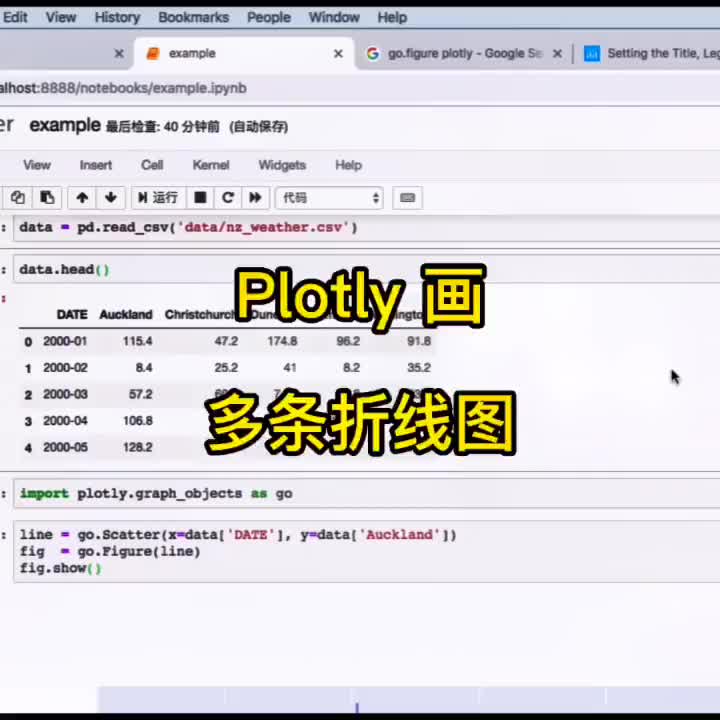This screenshot has width=720, height=720.
Task: Click the 128.2 Auckland value
Action: coord(138,448)
